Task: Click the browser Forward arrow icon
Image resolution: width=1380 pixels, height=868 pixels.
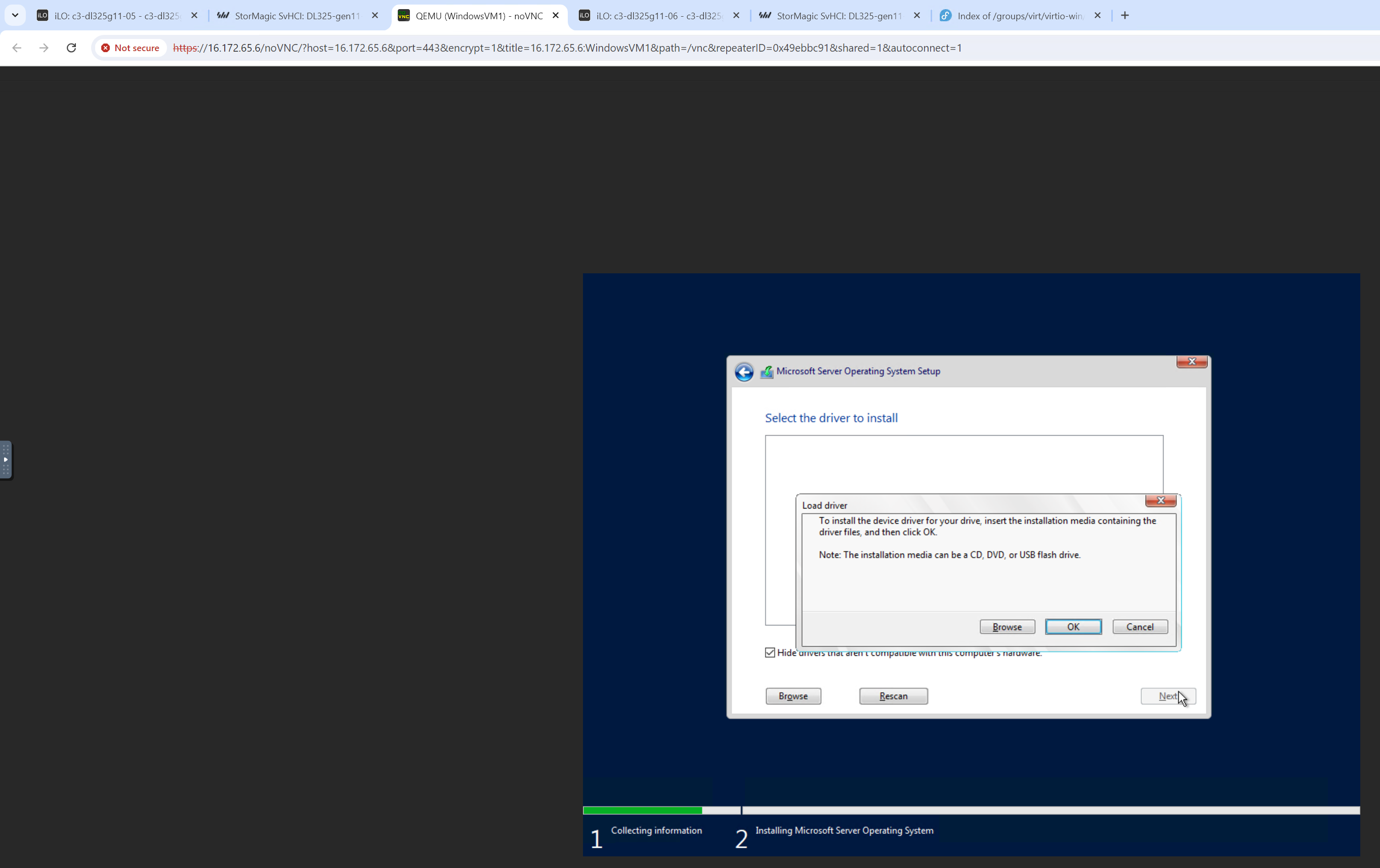Action: pyautogui.click(x=44, y=48)
